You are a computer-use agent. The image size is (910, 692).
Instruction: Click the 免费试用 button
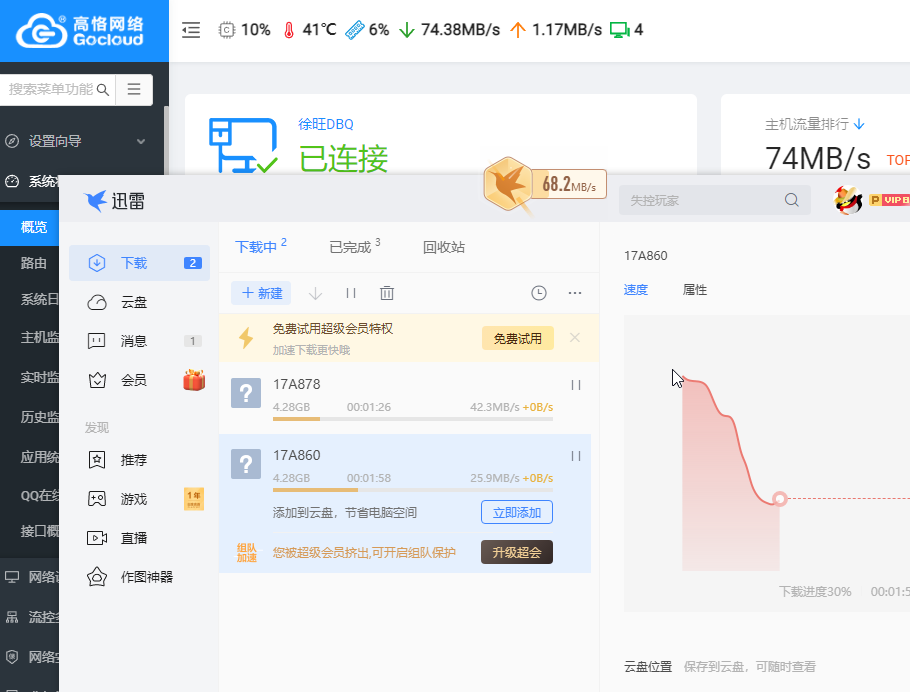click(x=518, y=338)
